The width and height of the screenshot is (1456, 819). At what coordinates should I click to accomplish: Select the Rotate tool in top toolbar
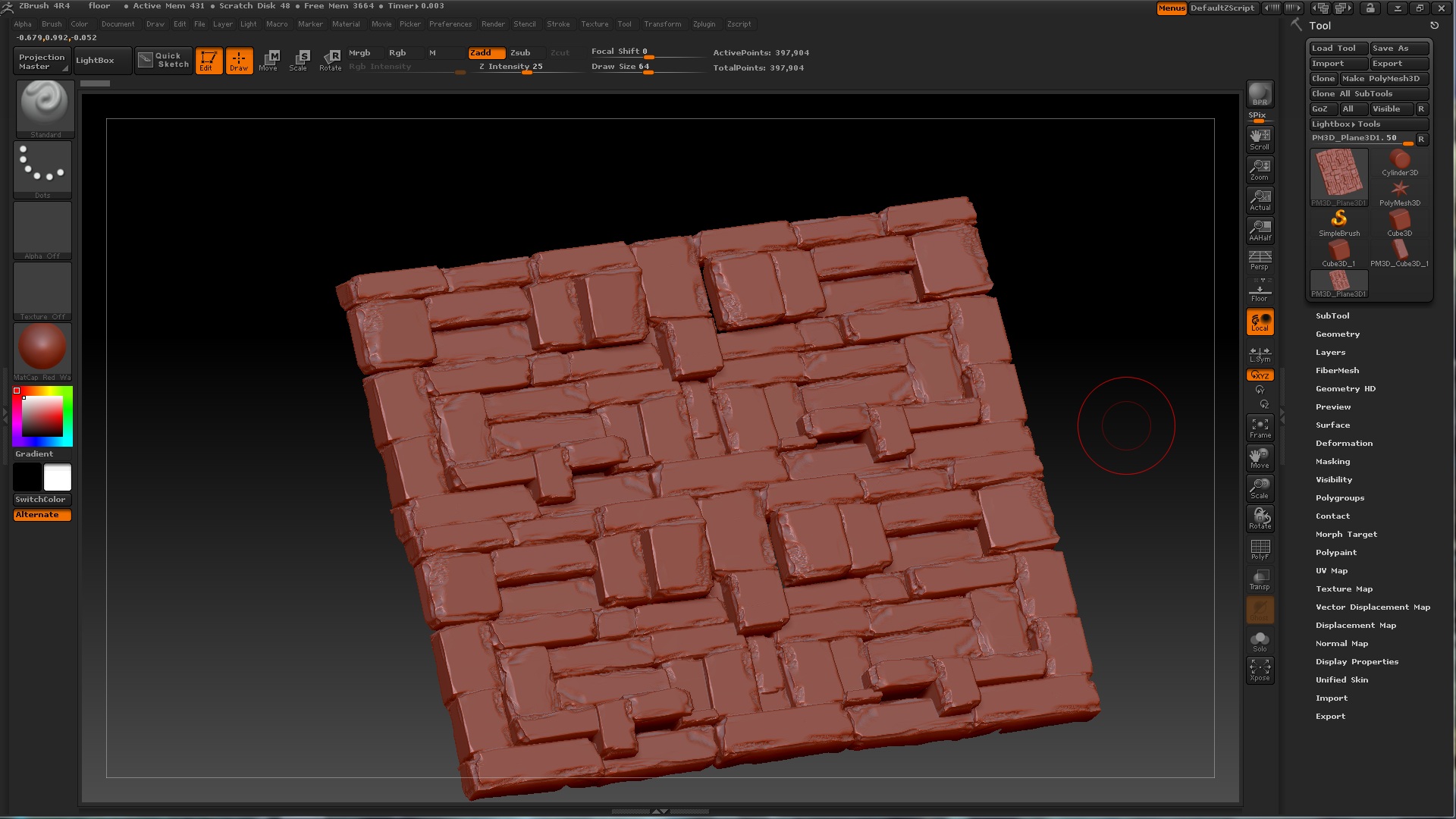[331, 60]
